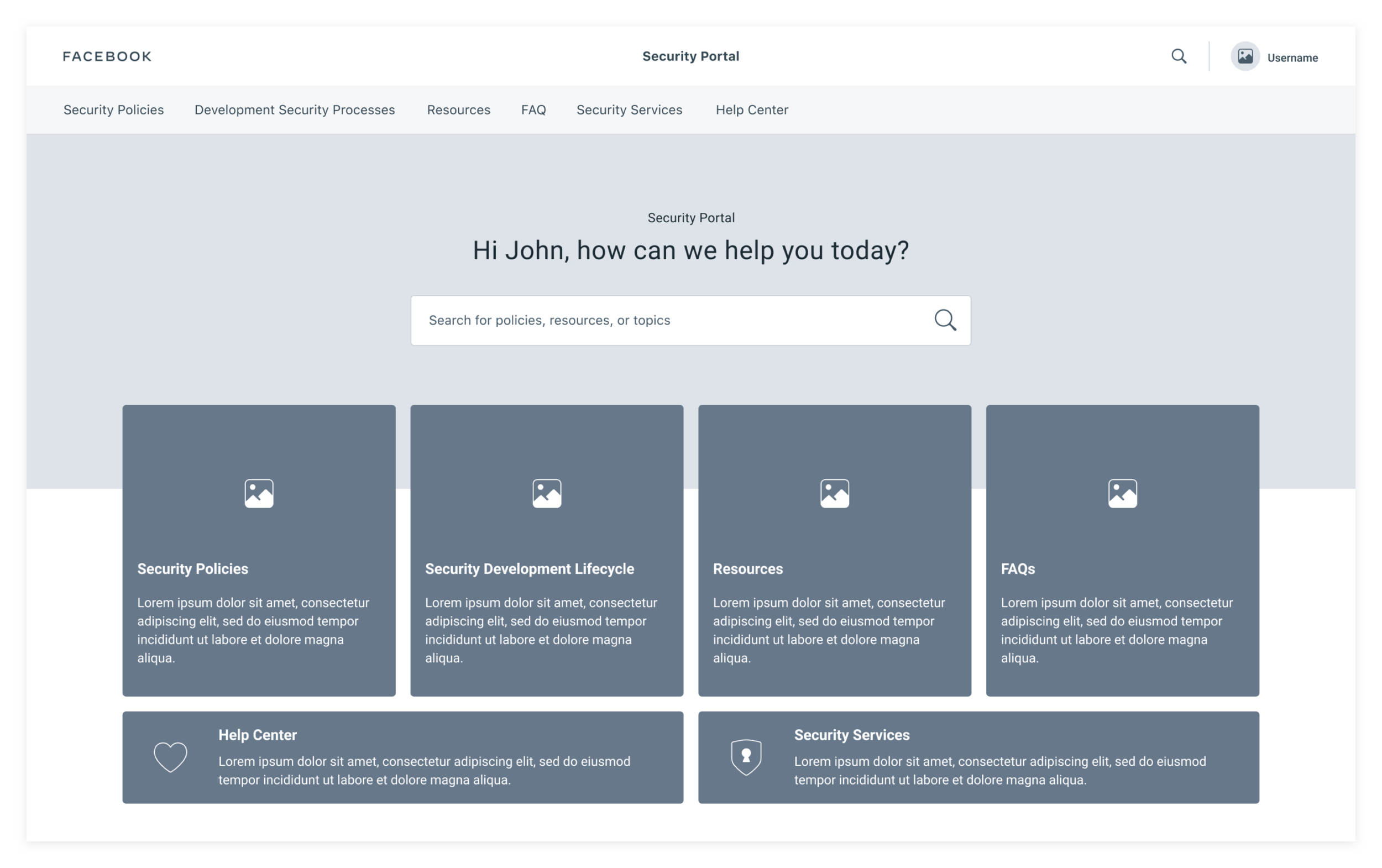Click the Security Services shield icon
The image size is (1382, 868).
746,757
